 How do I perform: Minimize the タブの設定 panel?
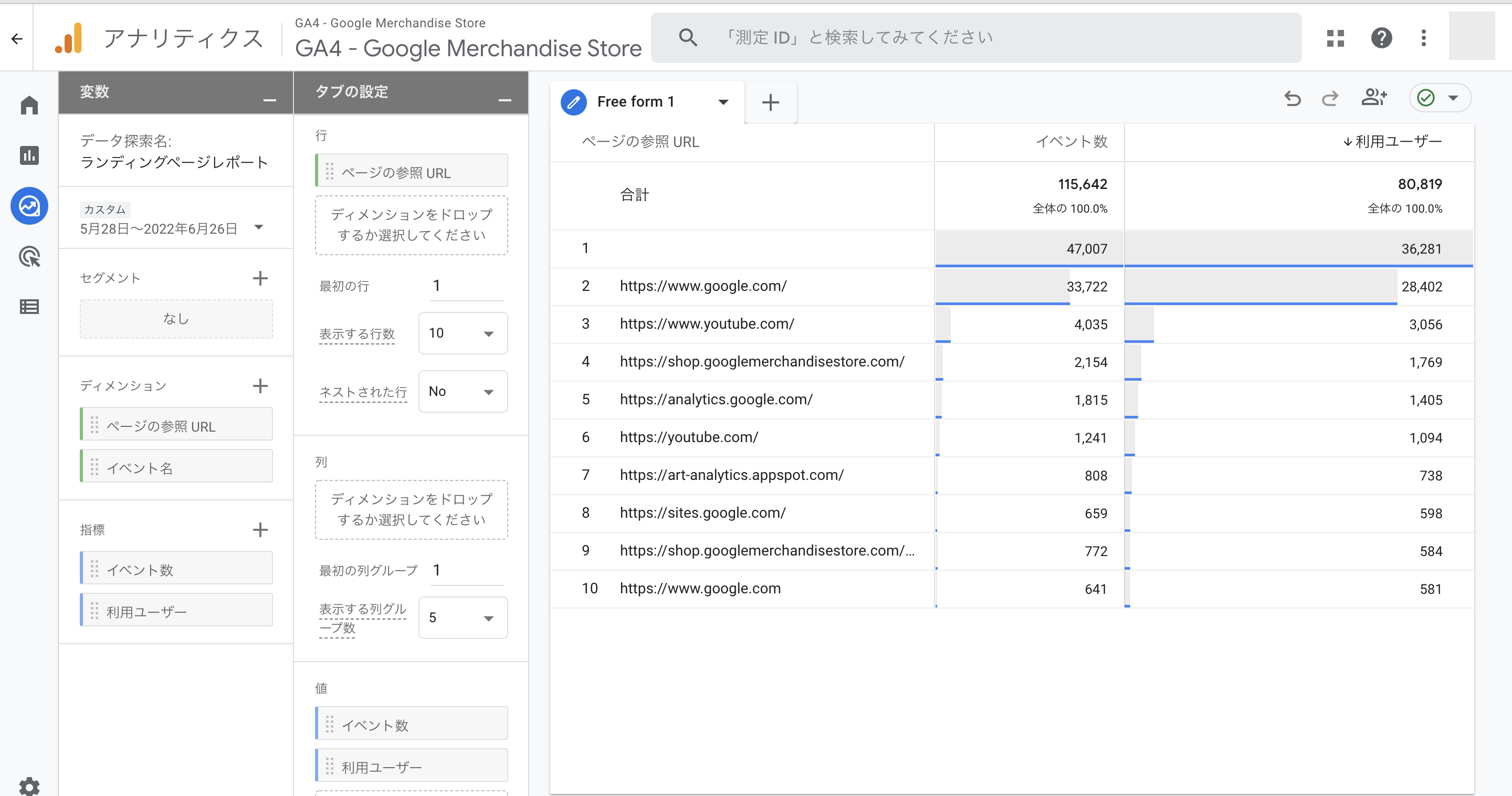pyautogui.click(x=505, y=100)
